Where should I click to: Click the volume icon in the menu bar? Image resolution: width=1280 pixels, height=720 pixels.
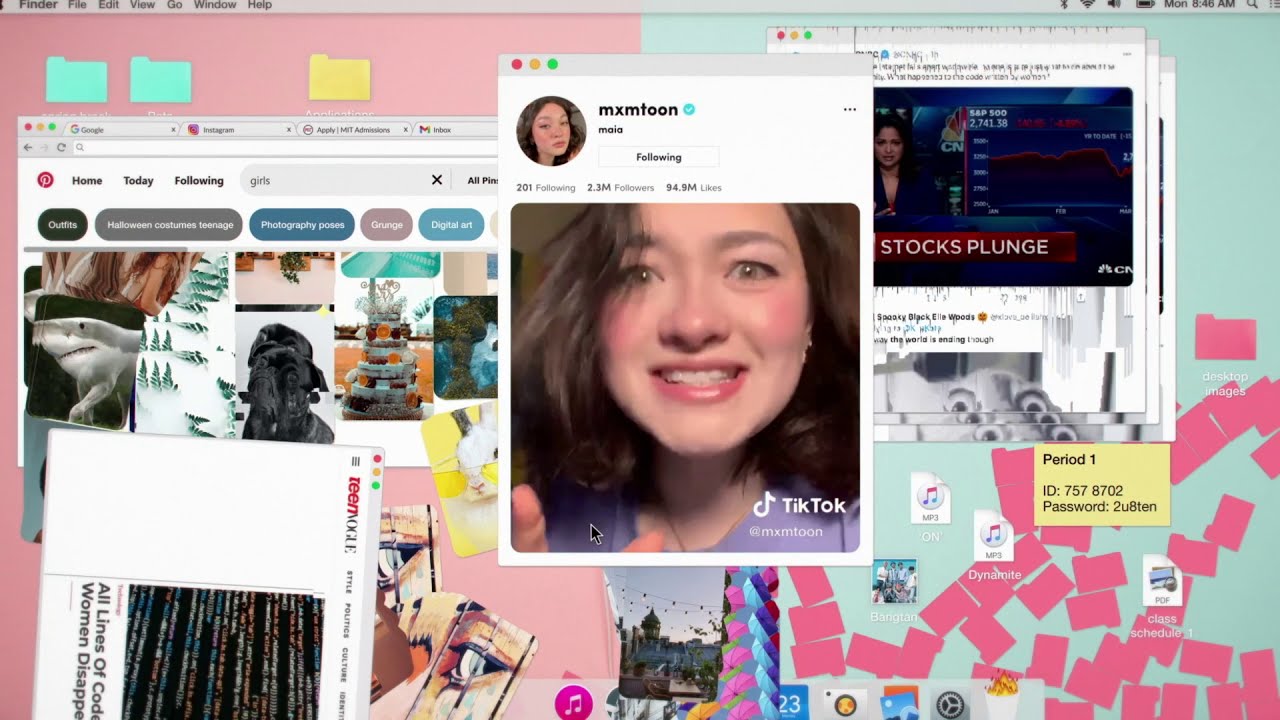(1114, 5)
